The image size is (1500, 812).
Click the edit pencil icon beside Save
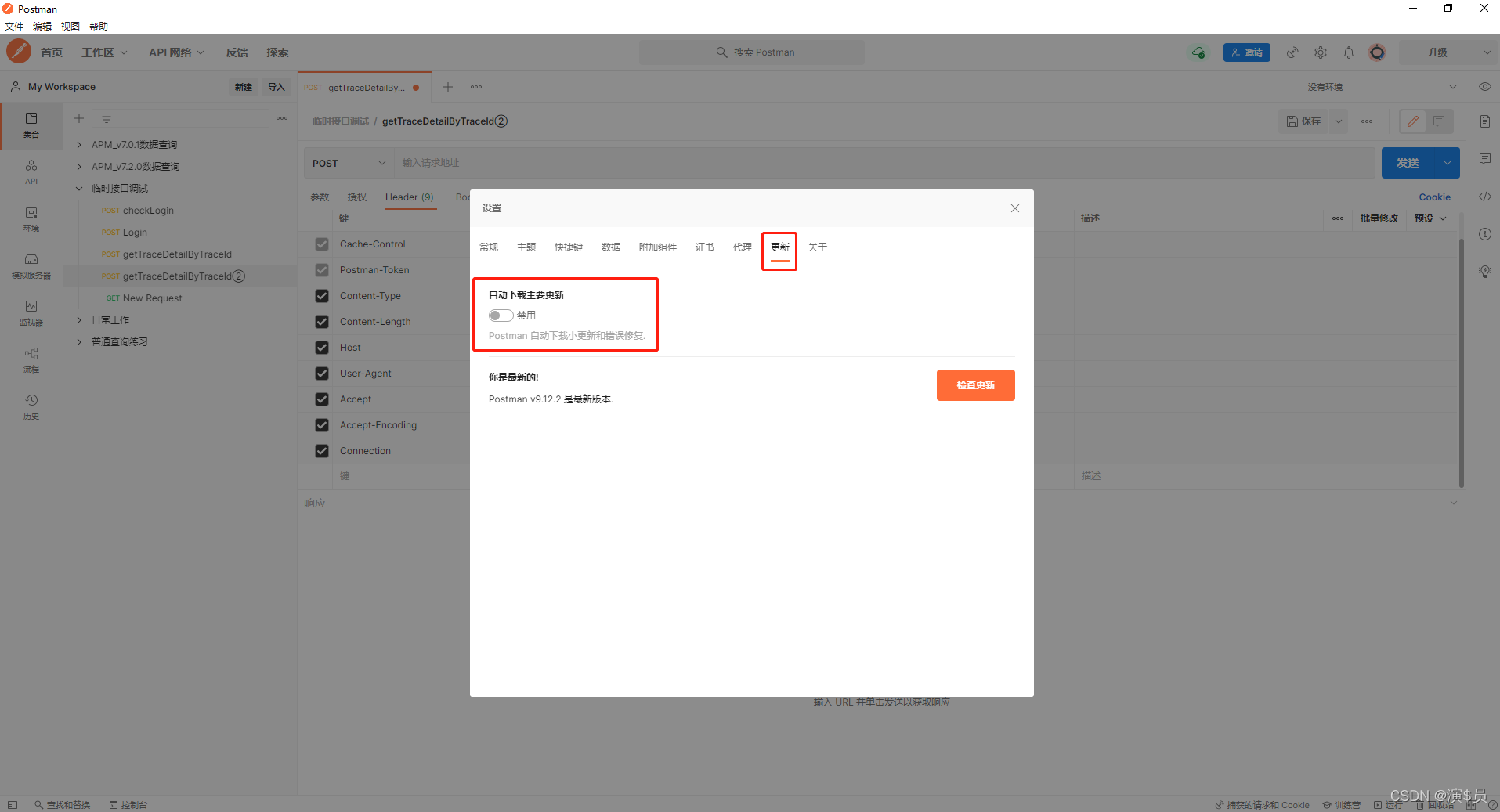click(1413, 121)
